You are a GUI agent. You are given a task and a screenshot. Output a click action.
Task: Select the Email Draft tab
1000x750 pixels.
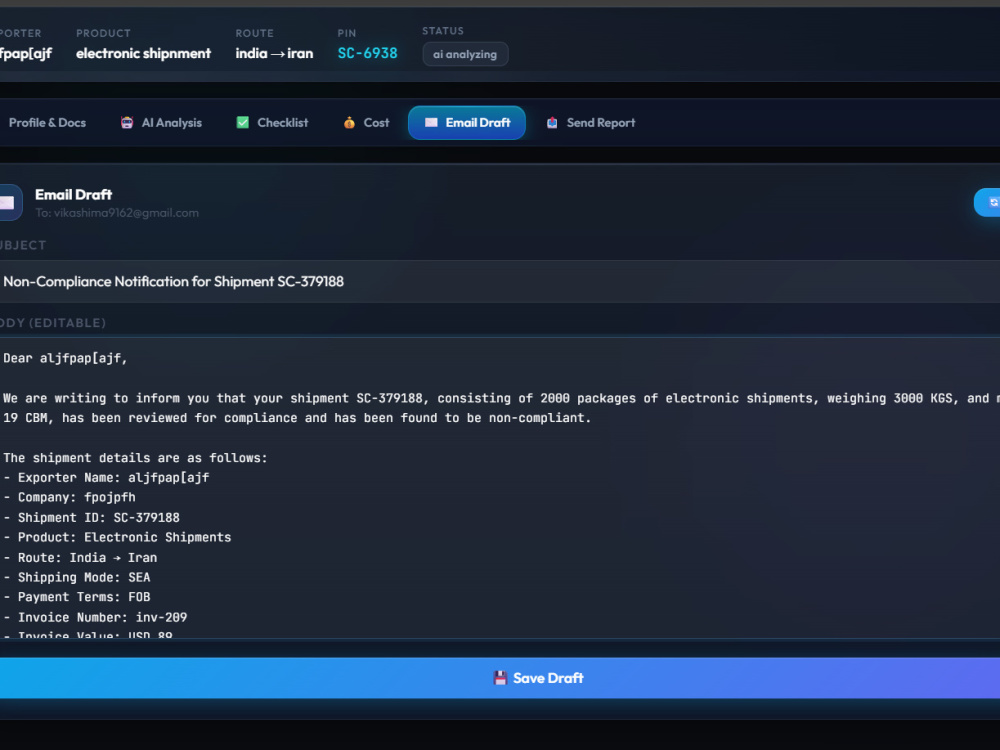(467, 122)
